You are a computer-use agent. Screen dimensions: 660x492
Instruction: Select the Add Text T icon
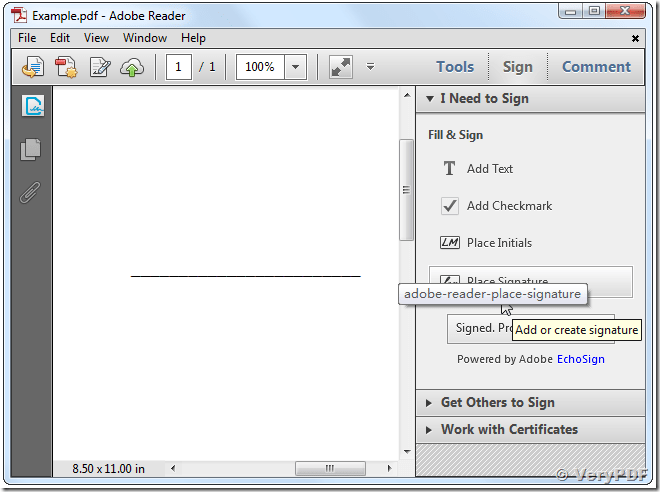[450, 168]
